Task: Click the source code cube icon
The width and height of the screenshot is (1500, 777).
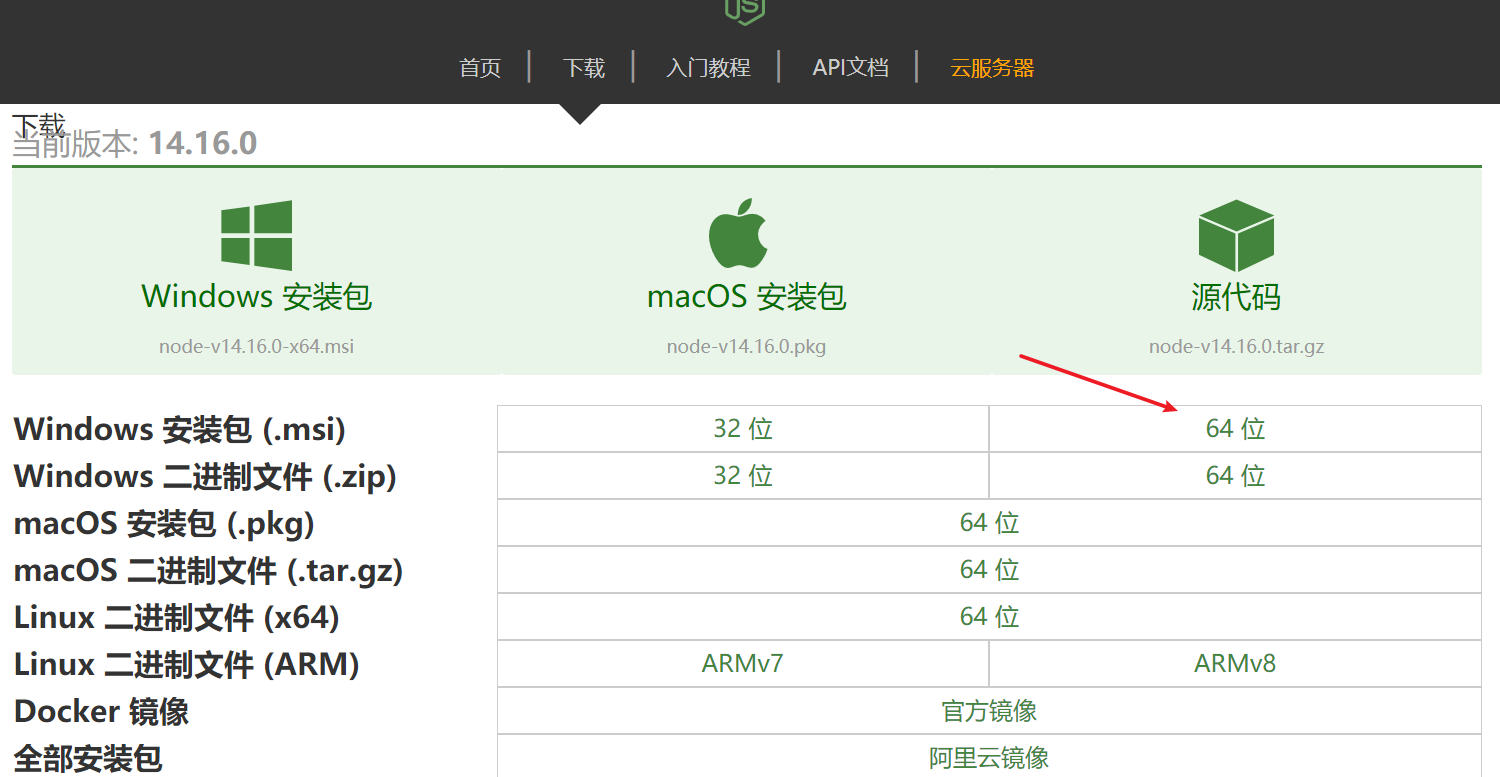Action: pyautogui.click(x=1236, y=235)
